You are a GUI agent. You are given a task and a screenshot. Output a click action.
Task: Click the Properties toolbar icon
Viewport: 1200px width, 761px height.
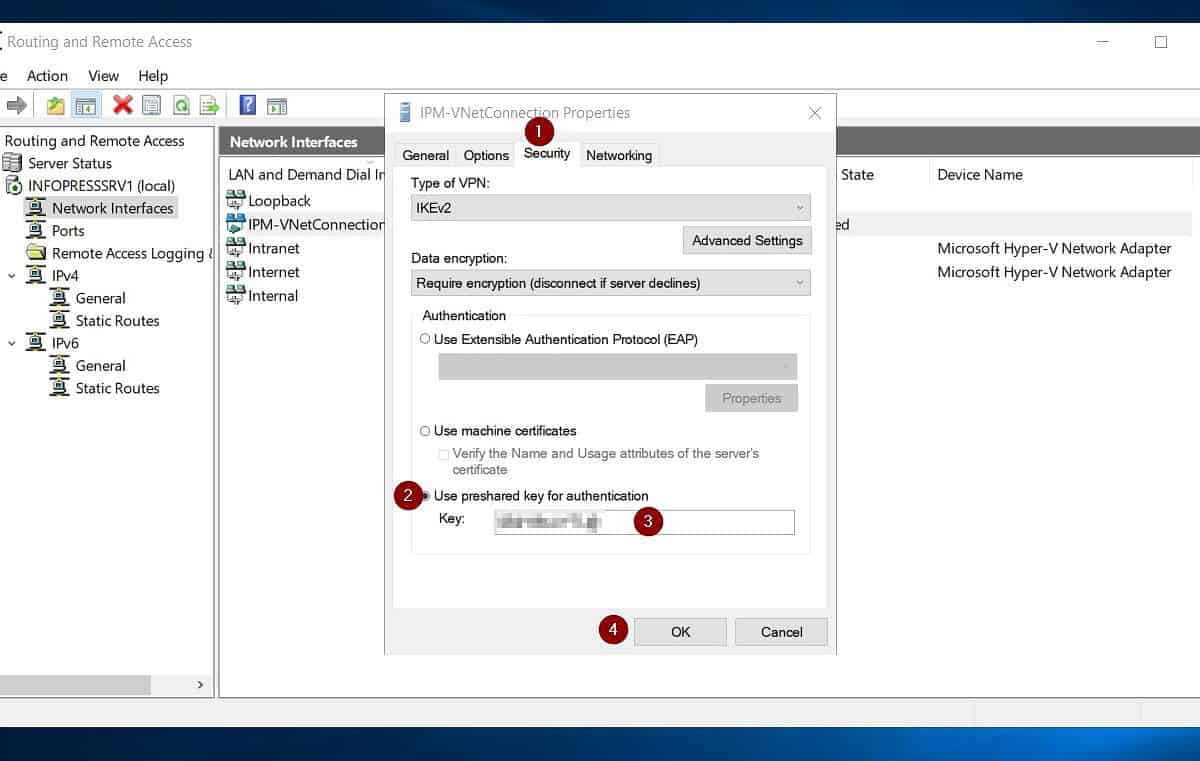[x=152, y=105]
